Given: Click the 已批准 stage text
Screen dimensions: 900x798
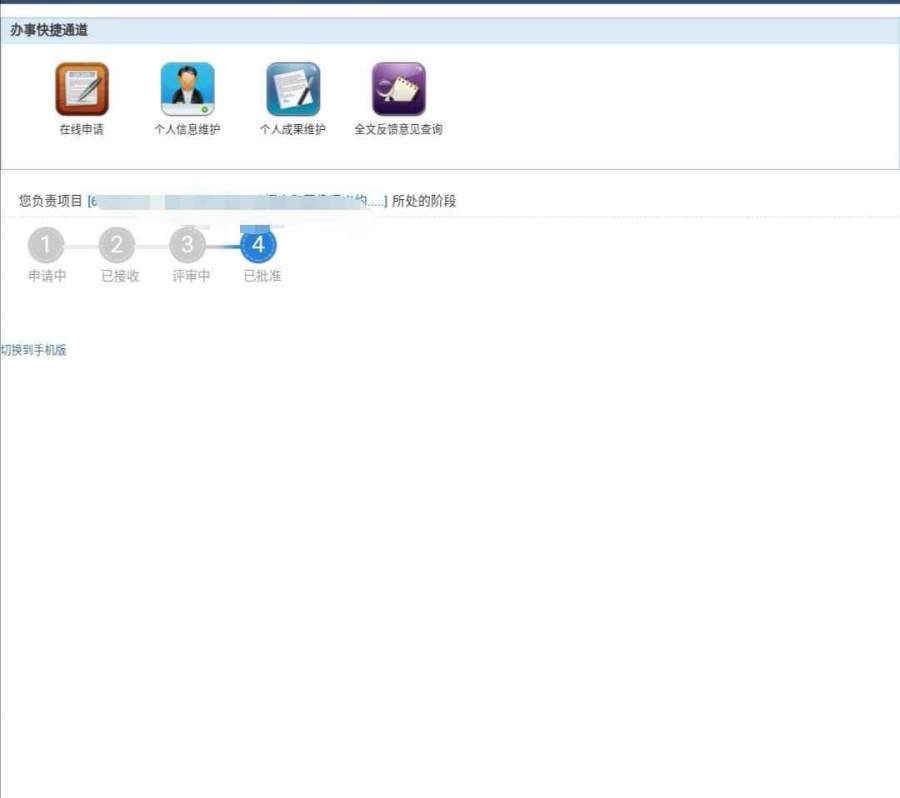Looking at the screenshot, I should tap(262, 276).
